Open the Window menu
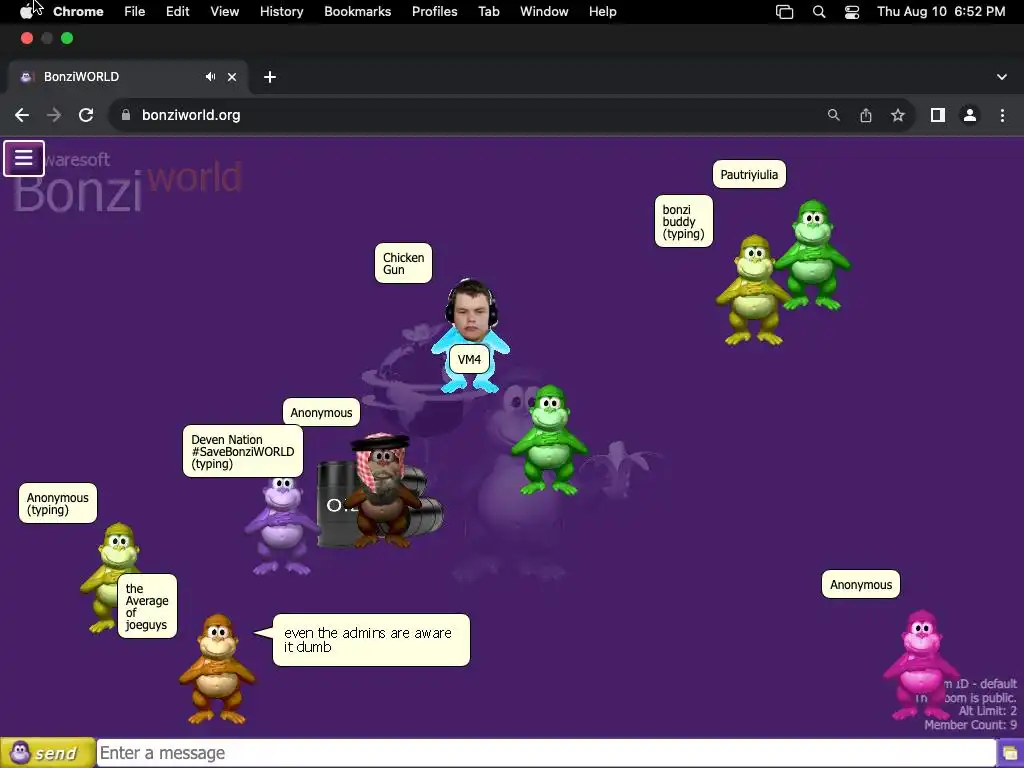Image resolution: width=1024 pixels, height=768 pixels. point(544,12)
